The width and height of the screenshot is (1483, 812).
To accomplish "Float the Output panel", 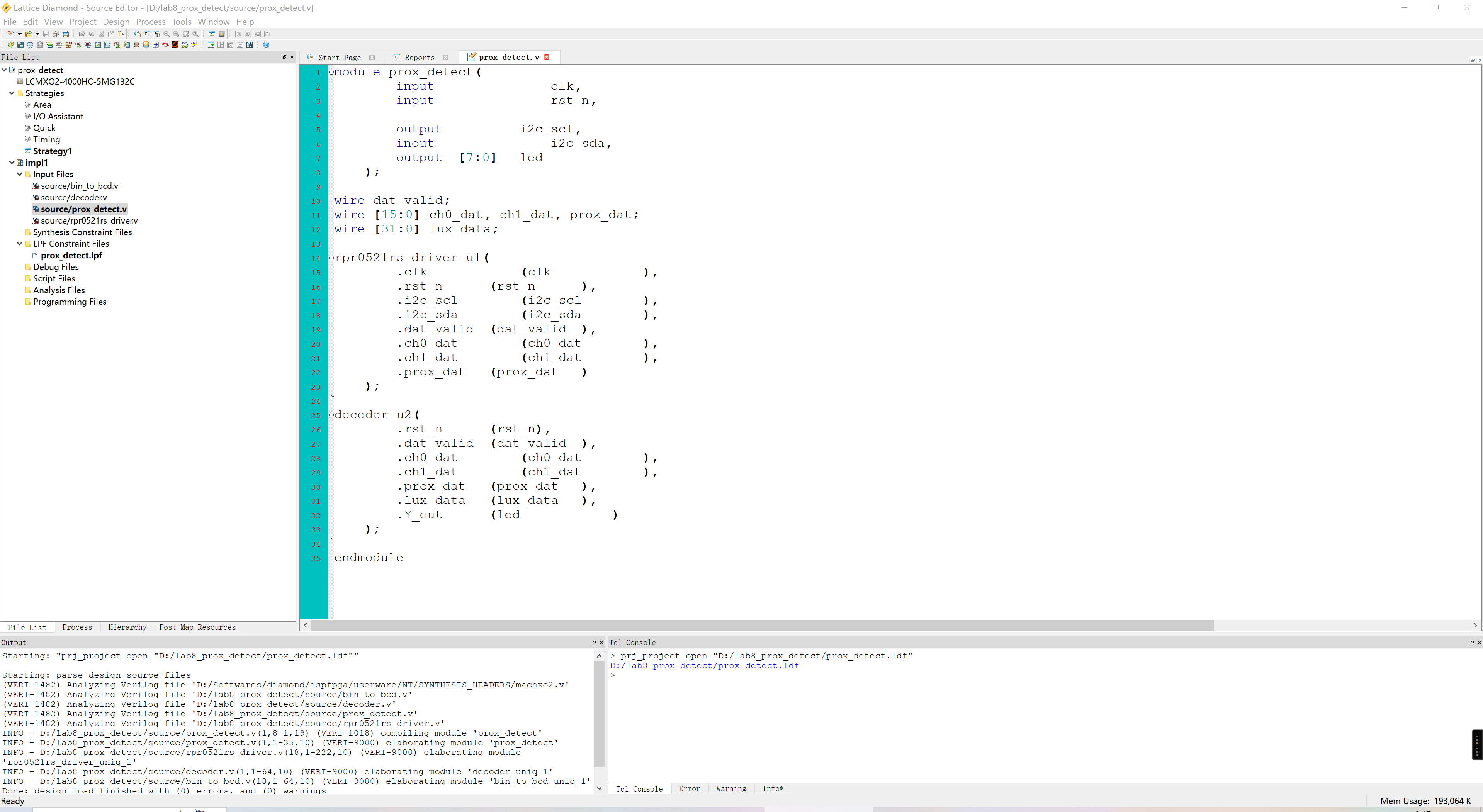I will (594, 642).
